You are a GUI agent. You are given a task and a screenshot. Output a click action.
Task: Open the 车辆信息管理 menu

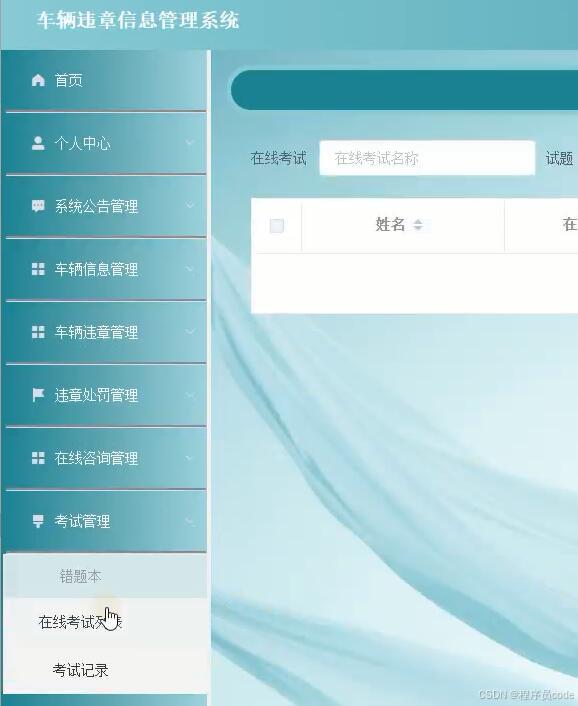[106, 269]
